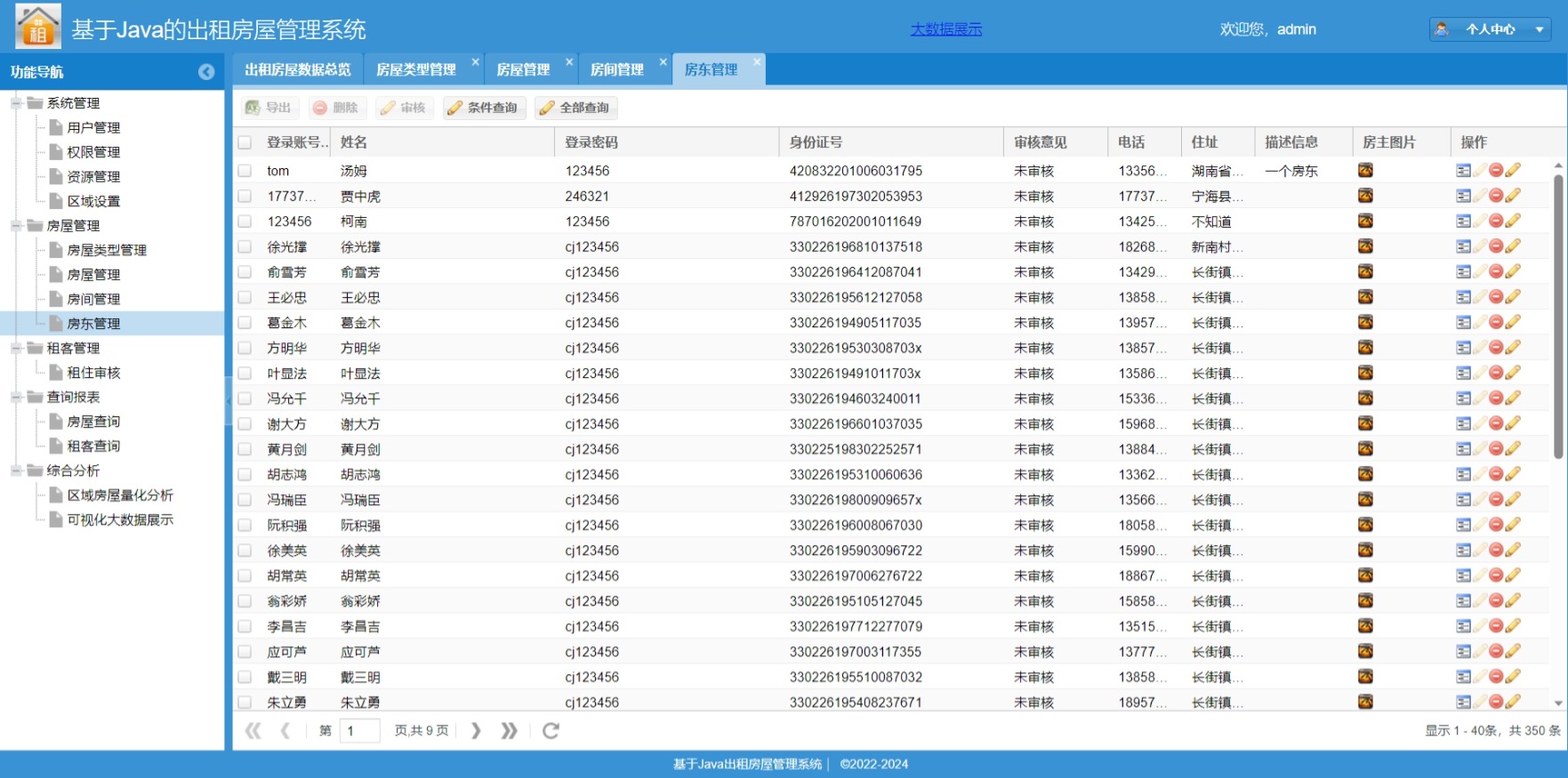Check the box for 谢大方 row
1568x778 pixels.
coord(245,424)
